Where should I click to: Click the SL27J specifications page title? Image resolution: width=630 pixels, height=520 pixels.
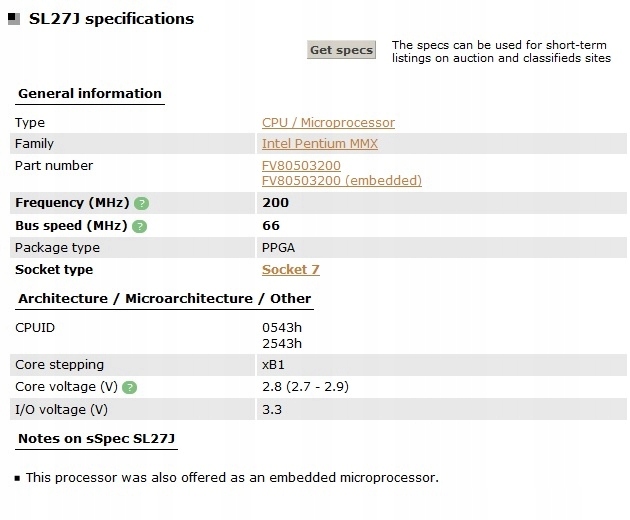(x=109, y=19)
